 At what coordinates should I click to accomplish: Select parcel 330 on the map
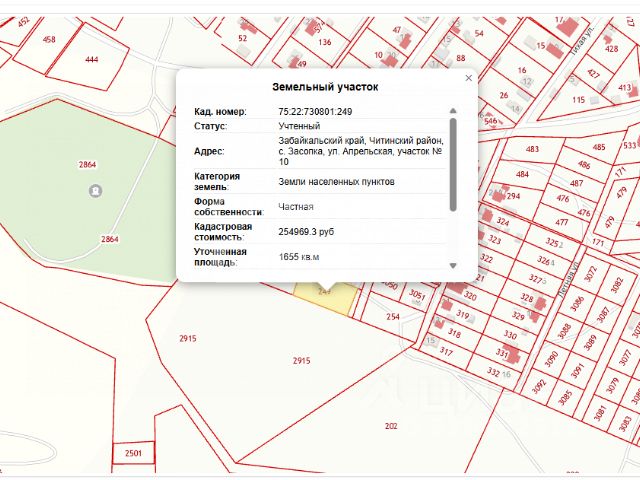click(510, 335)
